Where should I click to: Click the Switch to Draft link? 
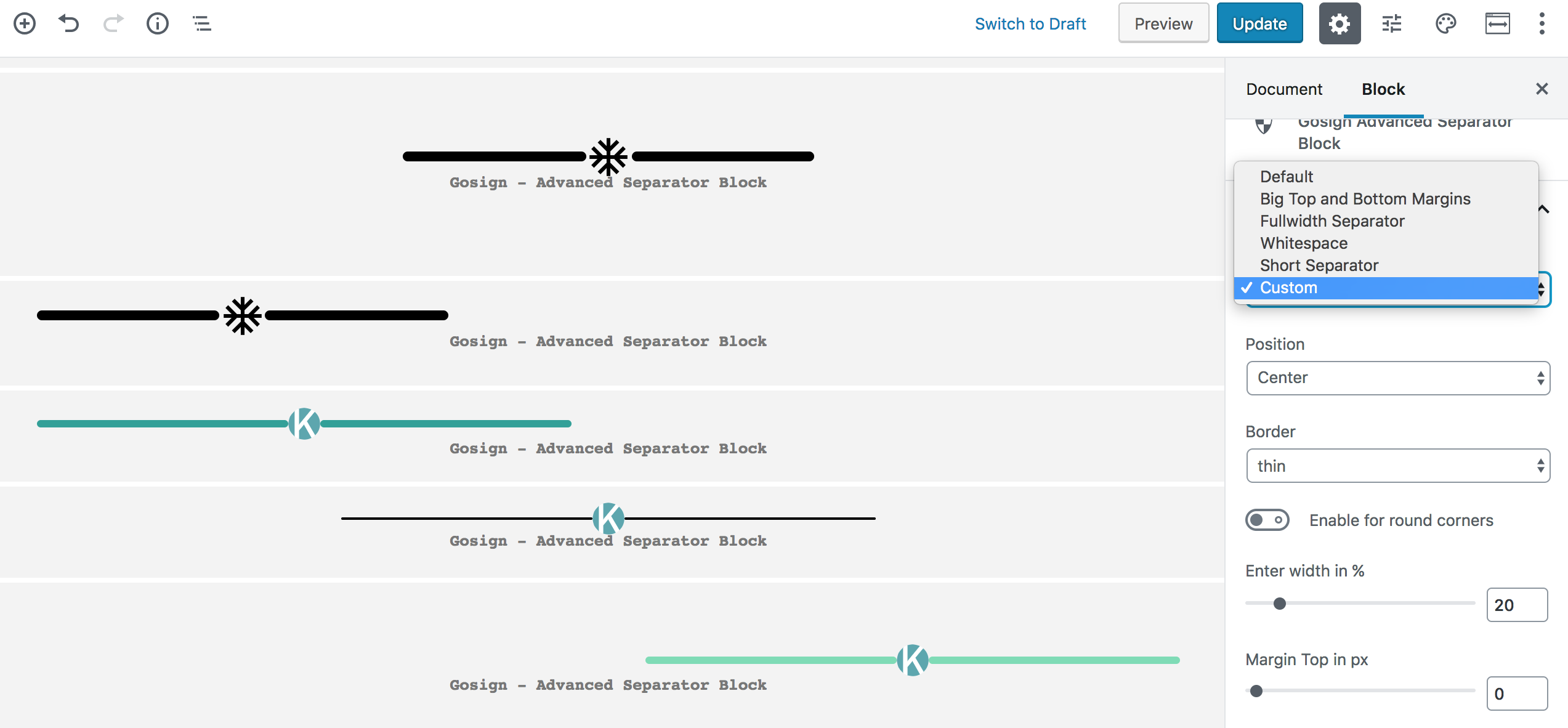(x=1030, y=24)
